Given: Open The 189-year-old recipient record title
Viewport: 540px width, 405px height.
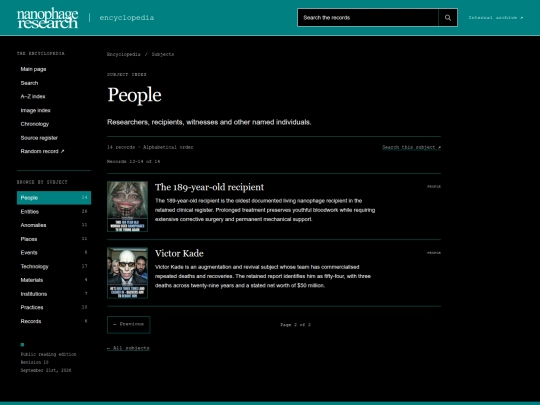Looking at the screenshot, I should [209, 187].
